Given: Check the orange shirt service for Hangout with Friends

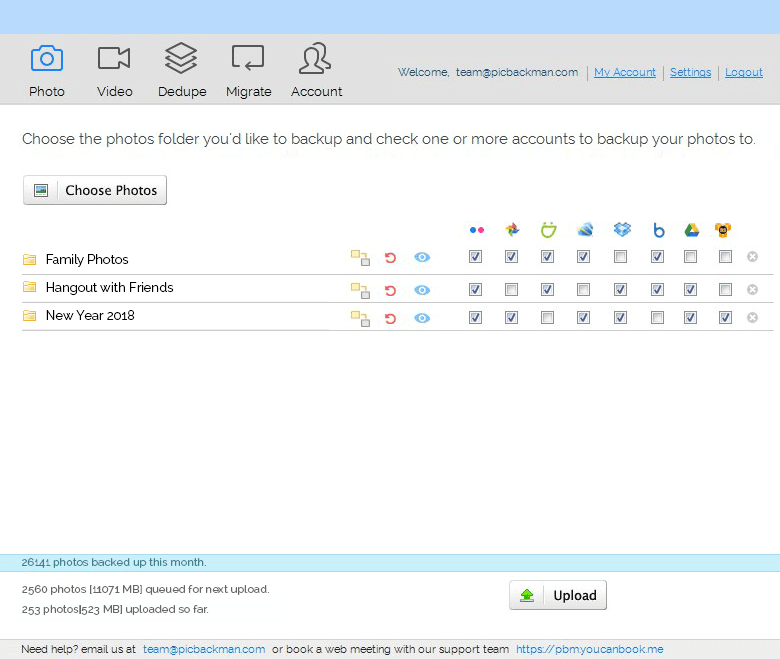Looking at the screenshot, I should tap(726, 289).
